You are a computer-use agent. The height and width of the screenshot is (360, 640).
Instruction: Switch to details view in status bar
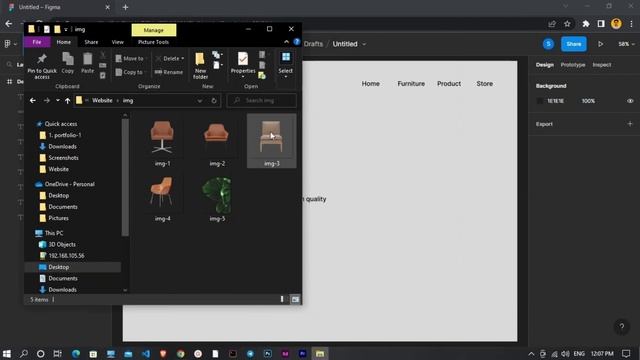(x=282, y=300)
